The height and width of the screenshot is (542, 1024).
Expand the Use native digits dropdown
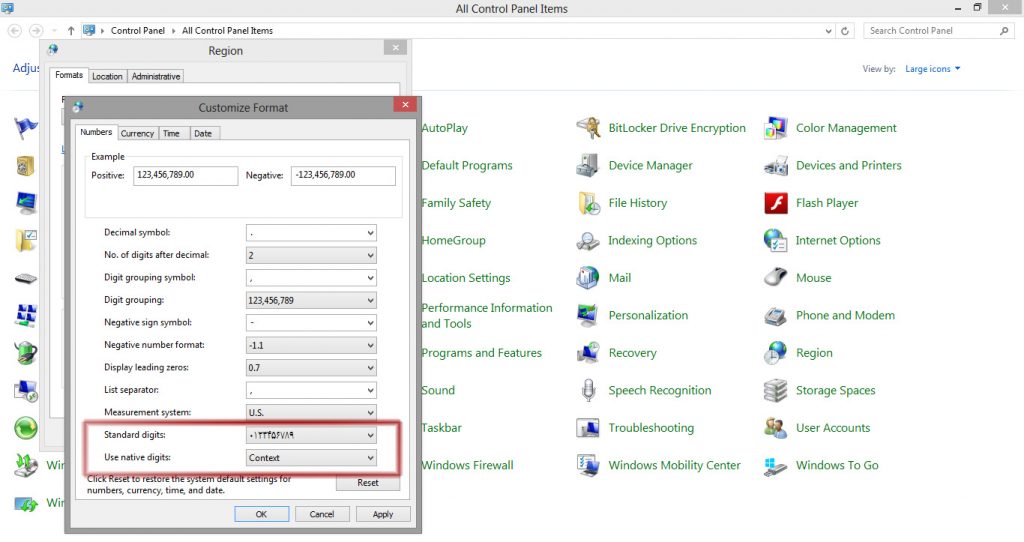click(x=370, y=458)
